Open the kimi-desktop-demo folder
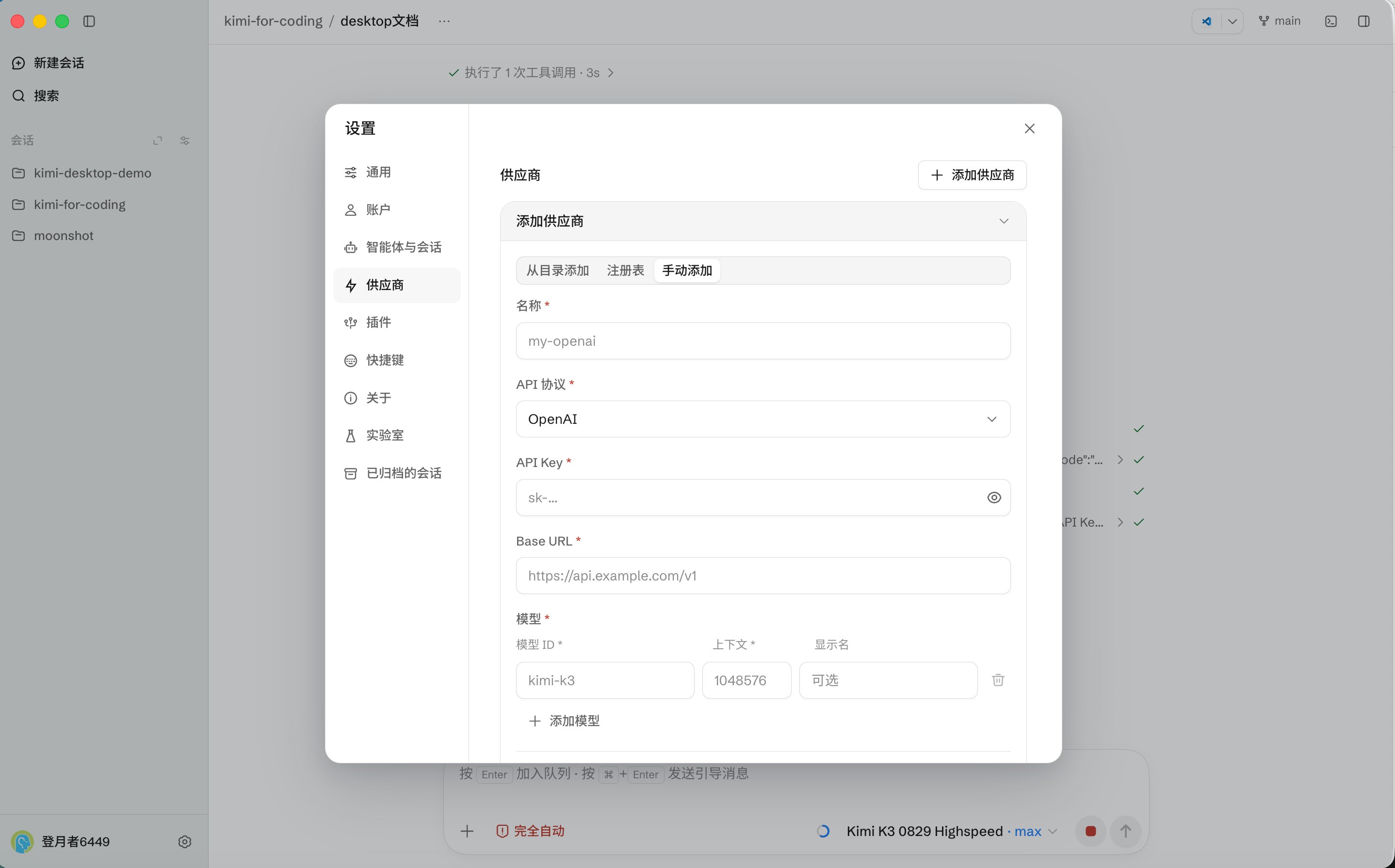 [x=81, y=173]
